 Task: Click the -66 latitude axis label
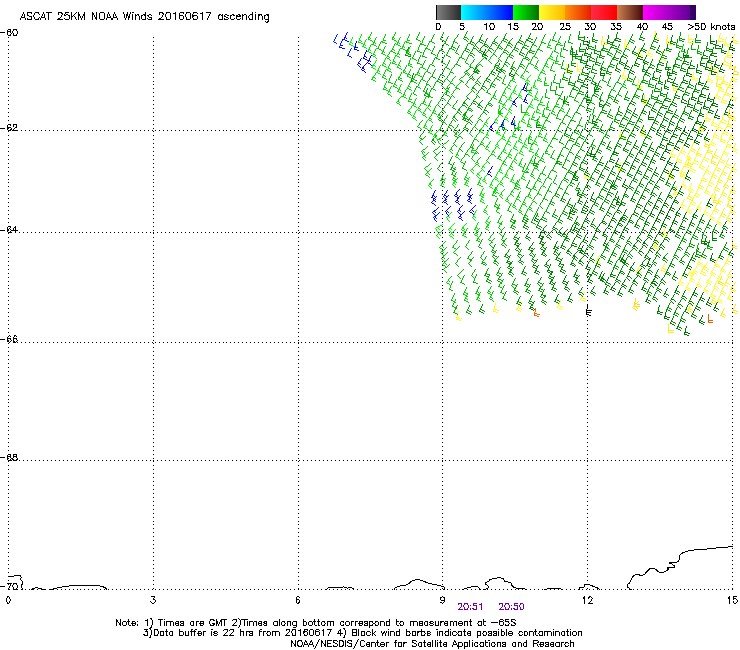pyautogui.click(x=10, y=339)
